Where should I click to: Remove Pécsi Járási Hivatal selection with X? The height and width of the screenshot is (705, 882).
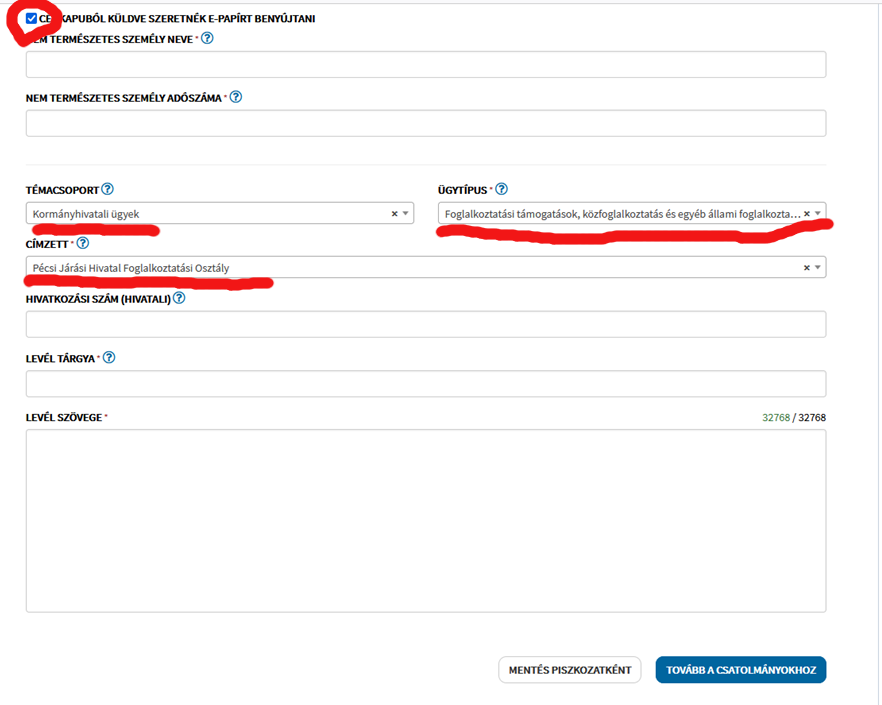click(807, 267)
